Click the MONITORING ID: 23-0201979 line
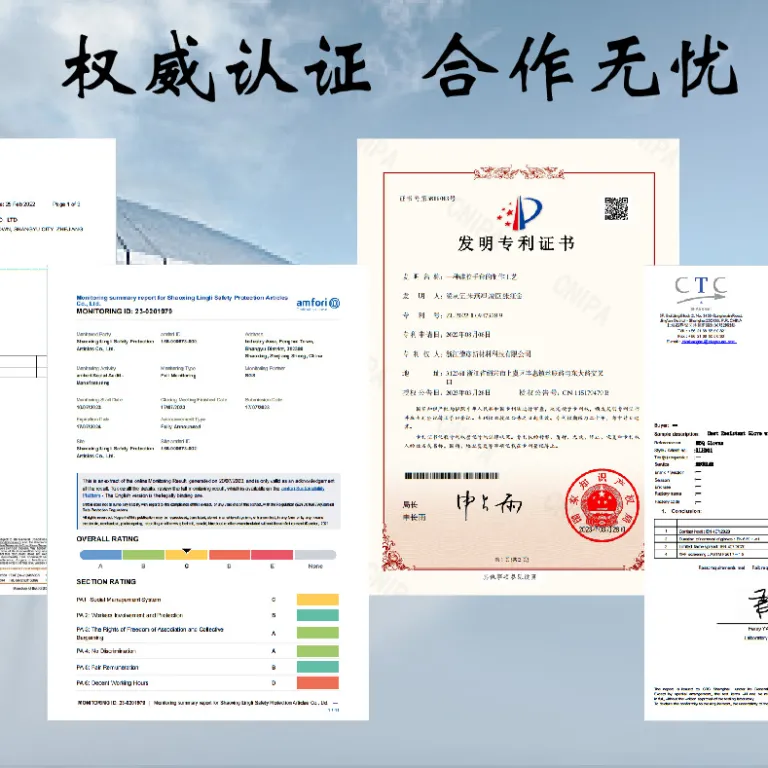The height and width of the screenshot is (768, 768). (x=124, y=311)
